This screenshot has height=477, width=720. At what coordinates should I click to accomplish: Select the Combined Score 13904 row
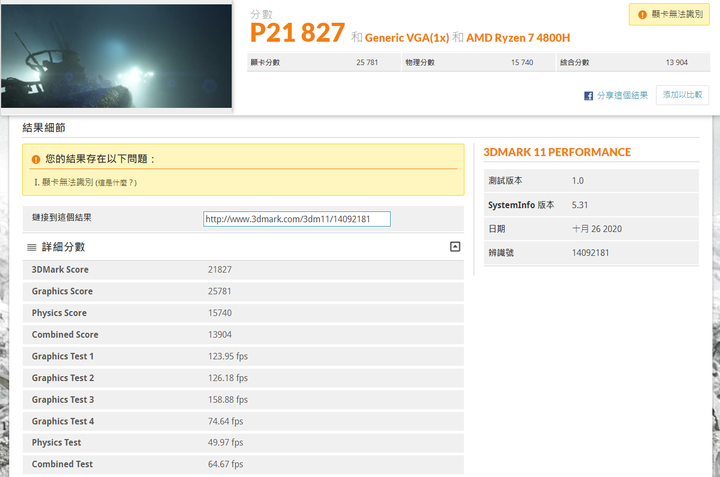tap(243, 335)
